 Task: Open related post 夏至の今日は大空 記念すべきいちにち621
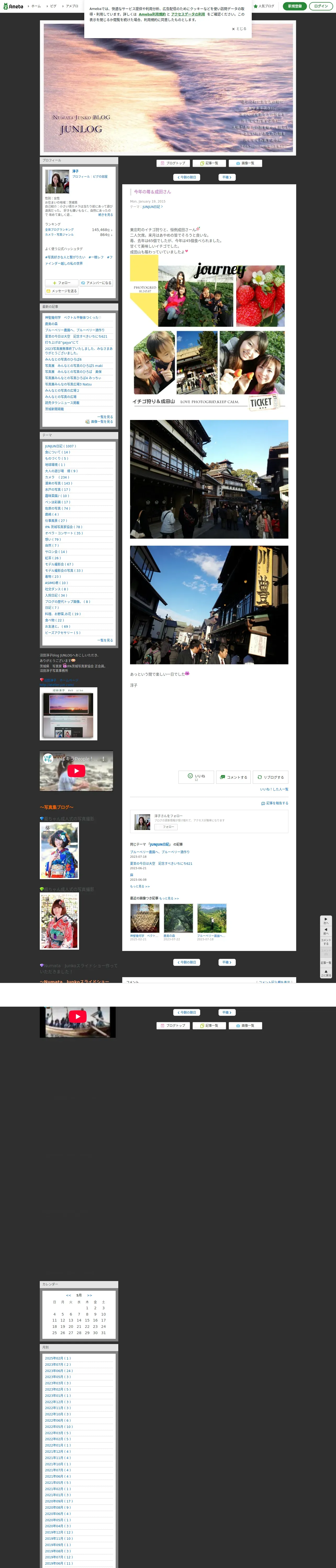(x=161, y=863)
